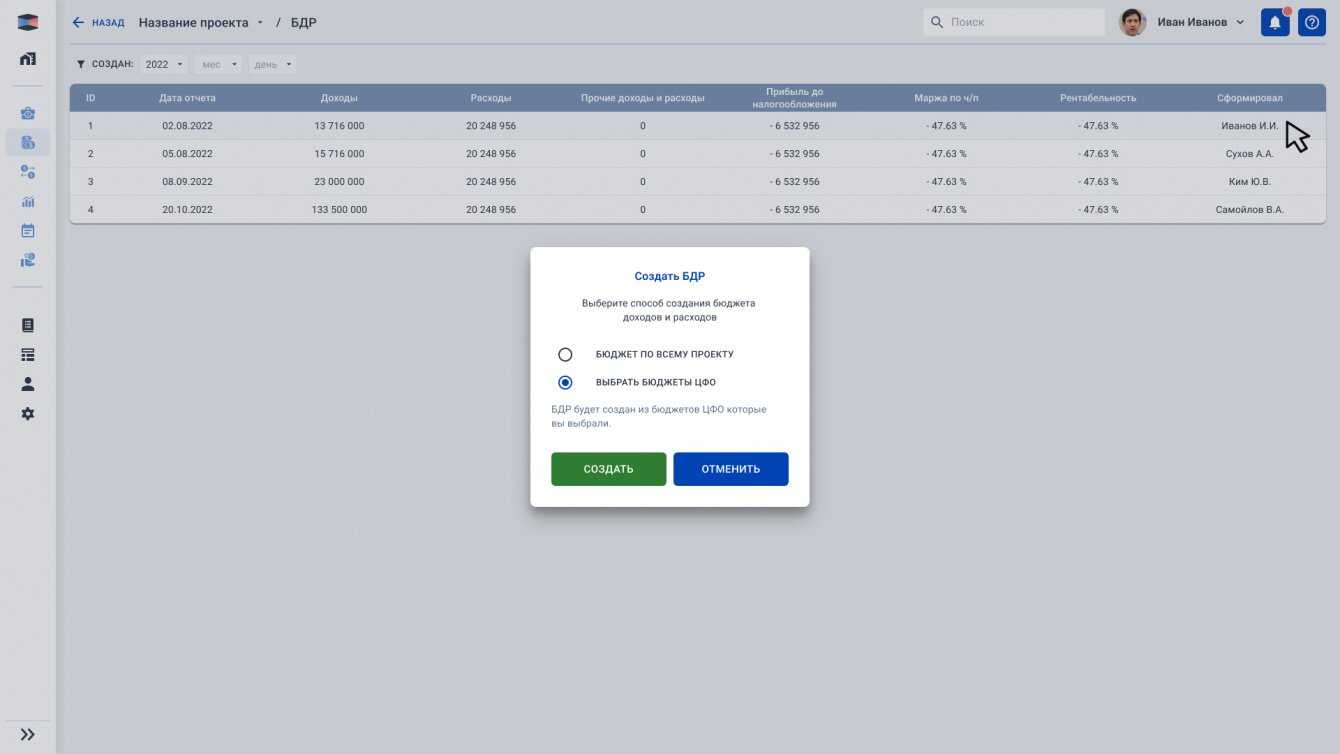
Task: Click the document icon in sidebar
Action: point(28,325)
